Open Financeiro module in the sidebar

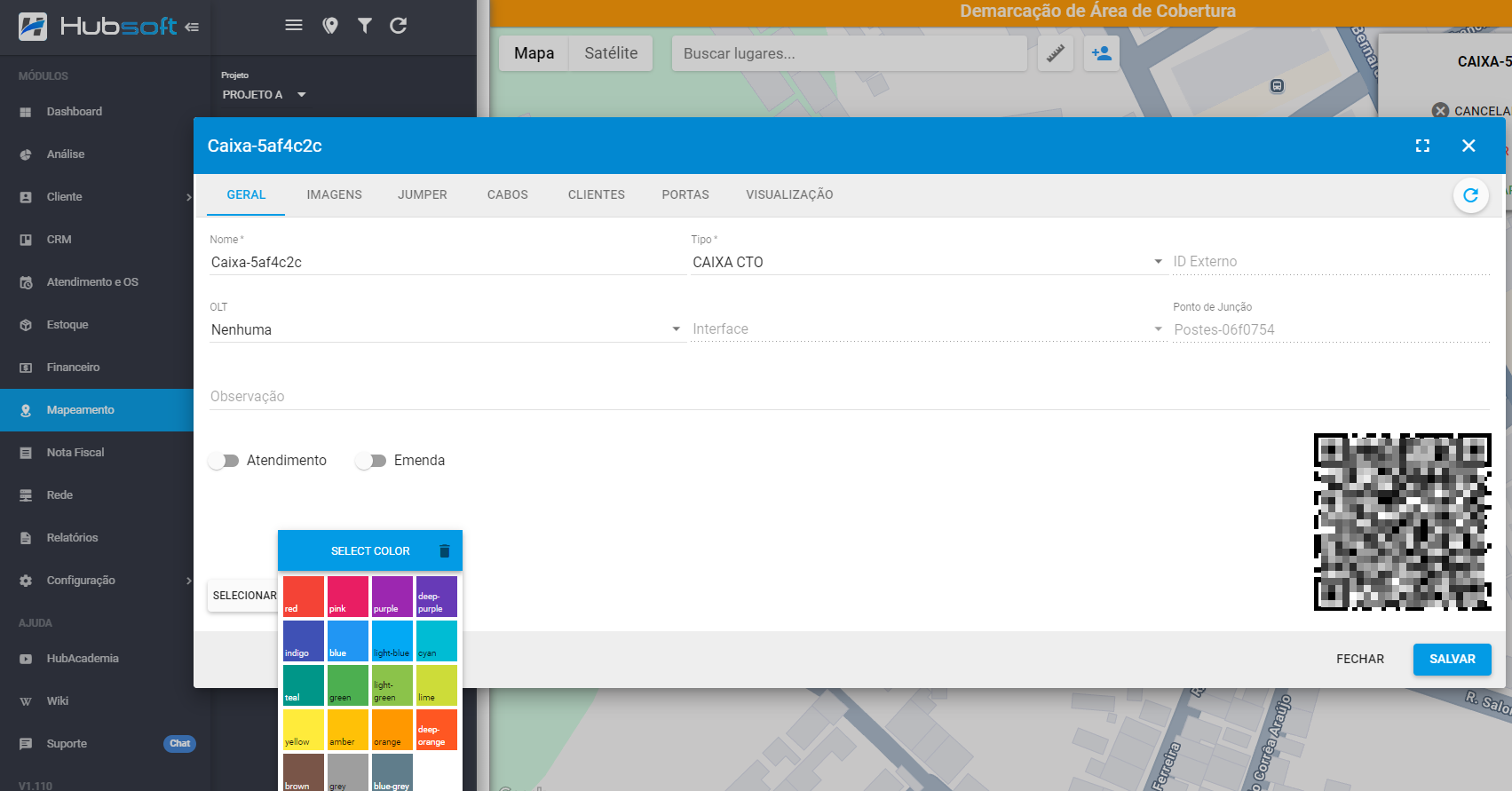97,368
